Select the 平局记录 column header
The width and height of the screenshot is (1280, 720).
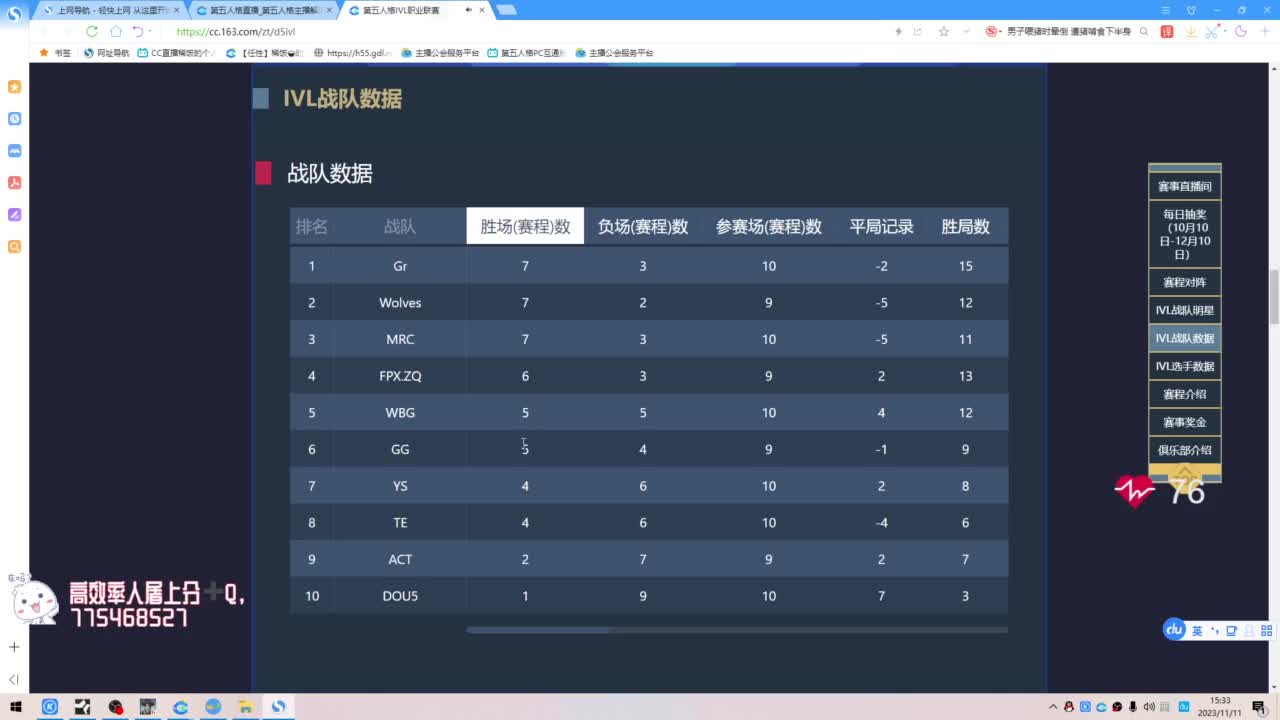(881, 226)
